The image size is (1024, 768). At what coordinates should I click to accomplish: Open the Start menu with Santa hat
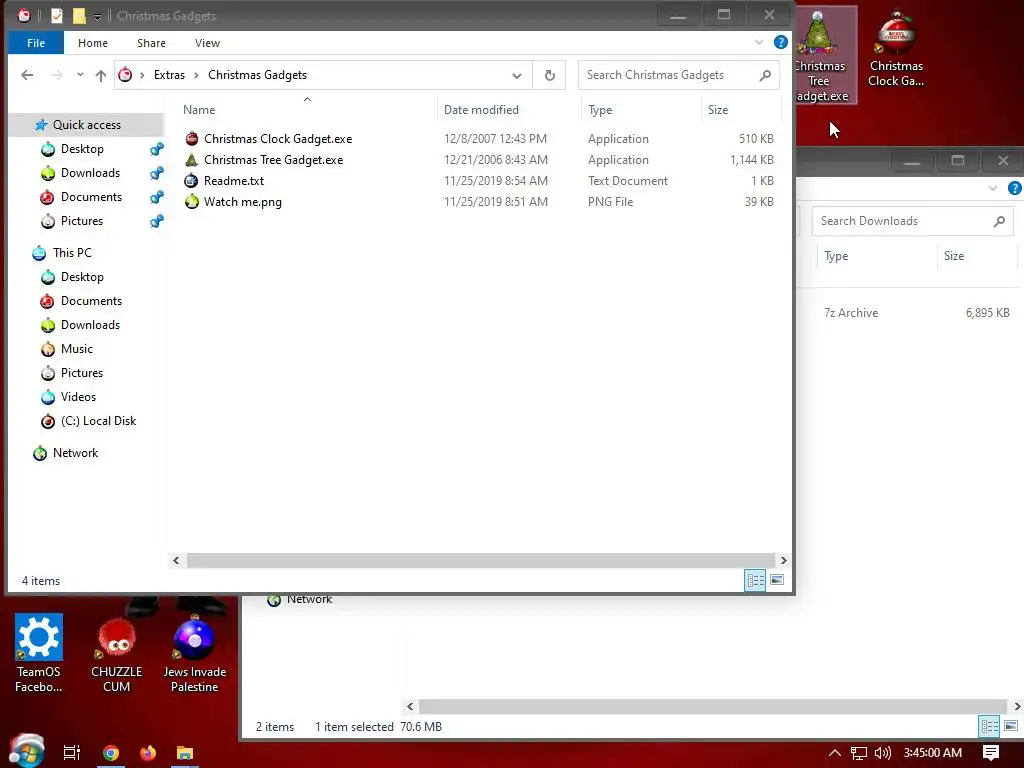click(25, 750)
